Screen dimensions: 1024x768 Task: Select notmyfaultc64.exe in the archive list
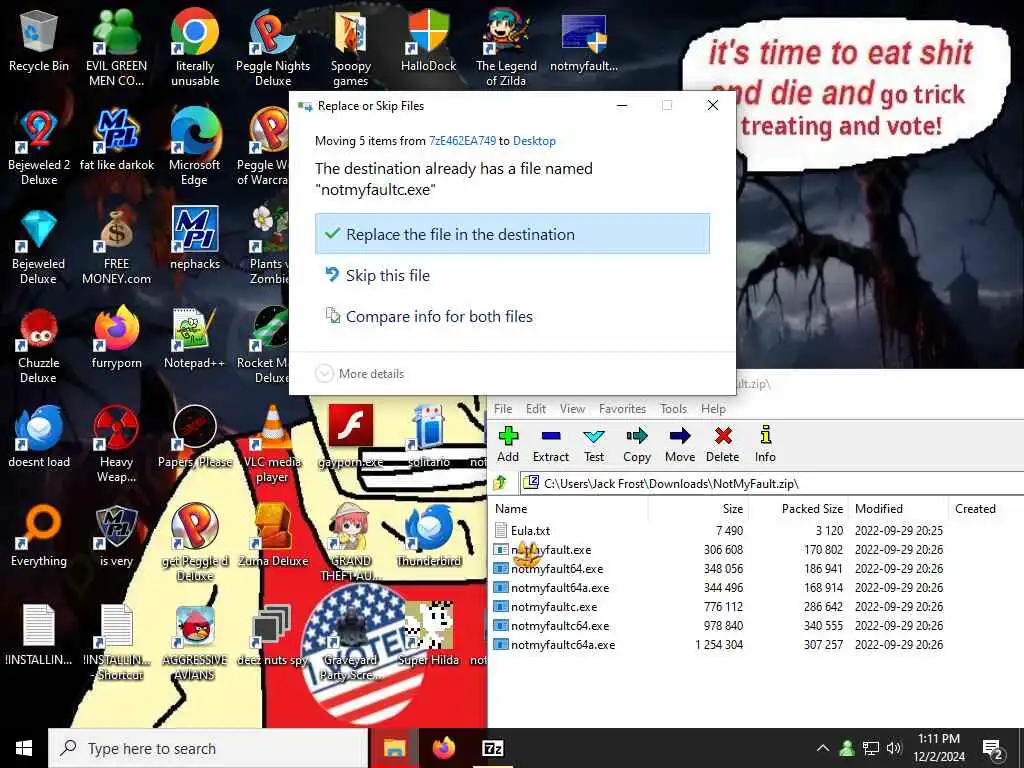560,626
